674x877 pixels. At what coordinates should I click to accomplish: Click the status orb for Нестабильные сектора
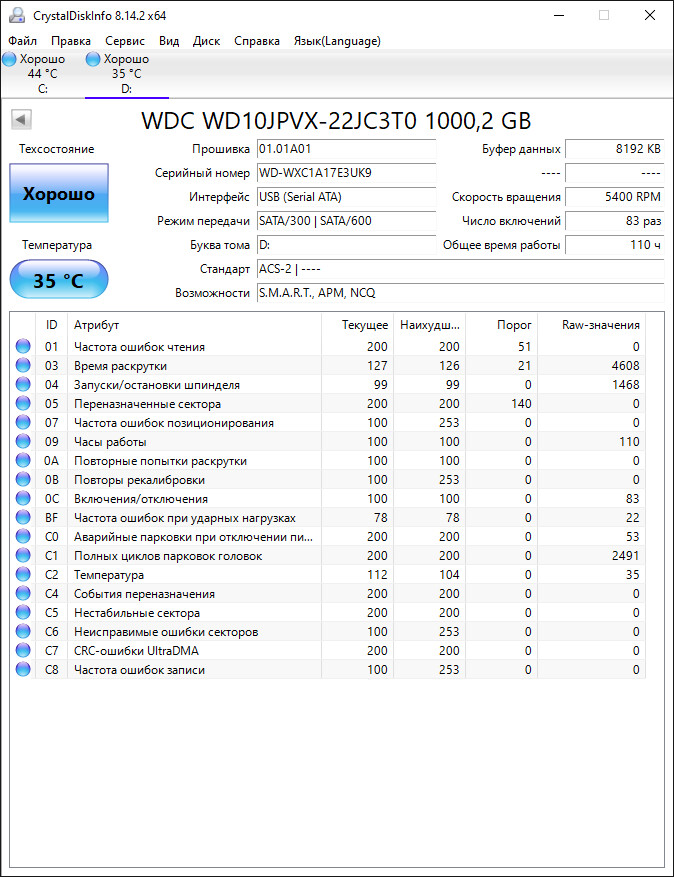[23, 613]
